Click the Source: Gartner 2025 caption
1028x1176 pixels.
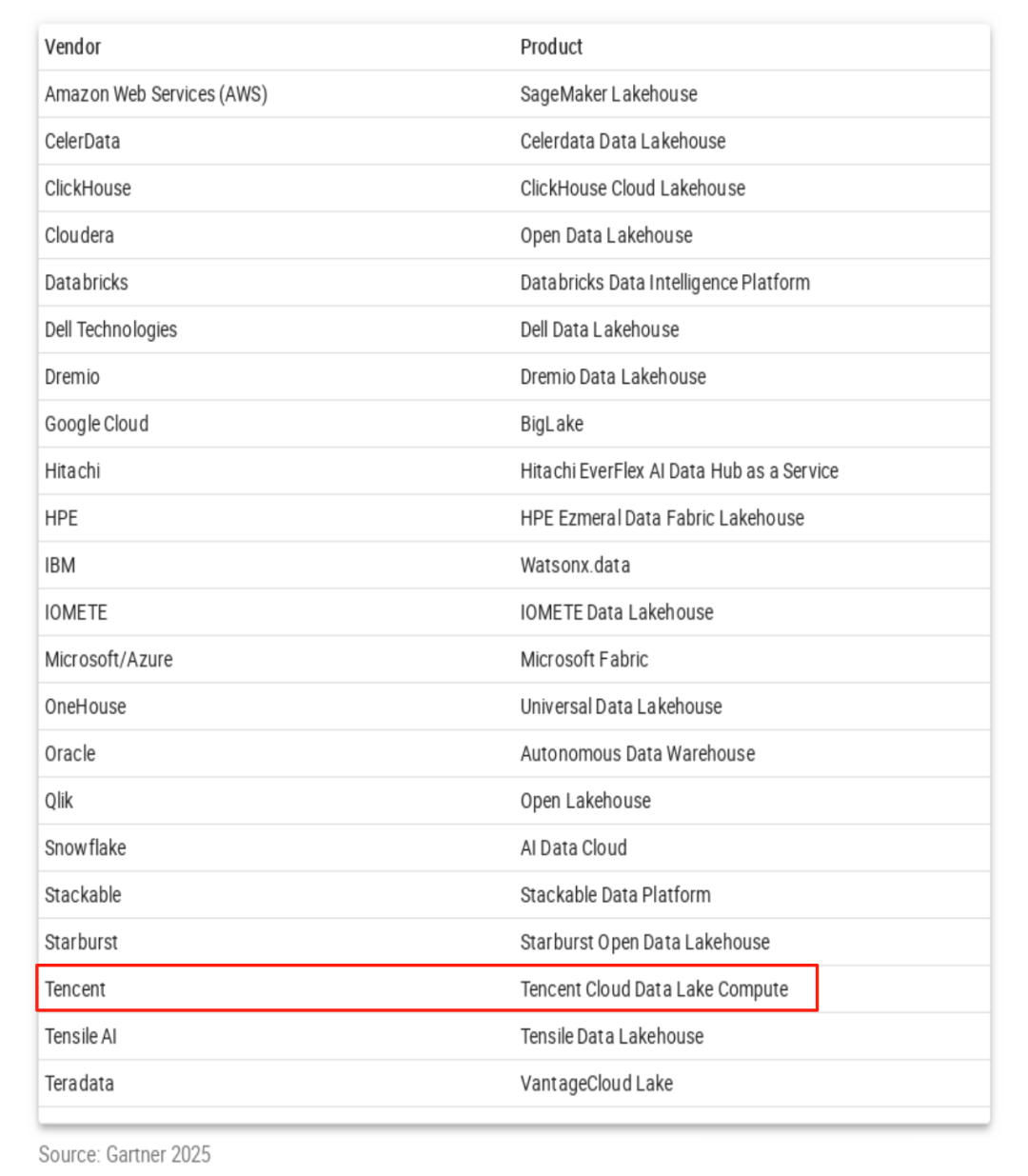pos(125,1154)
